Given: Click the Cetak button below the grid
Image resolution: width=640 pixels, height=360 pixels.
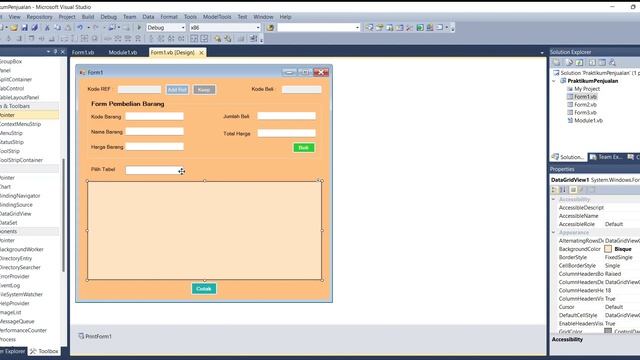Looking at the screenshot, I should point(204,289).
